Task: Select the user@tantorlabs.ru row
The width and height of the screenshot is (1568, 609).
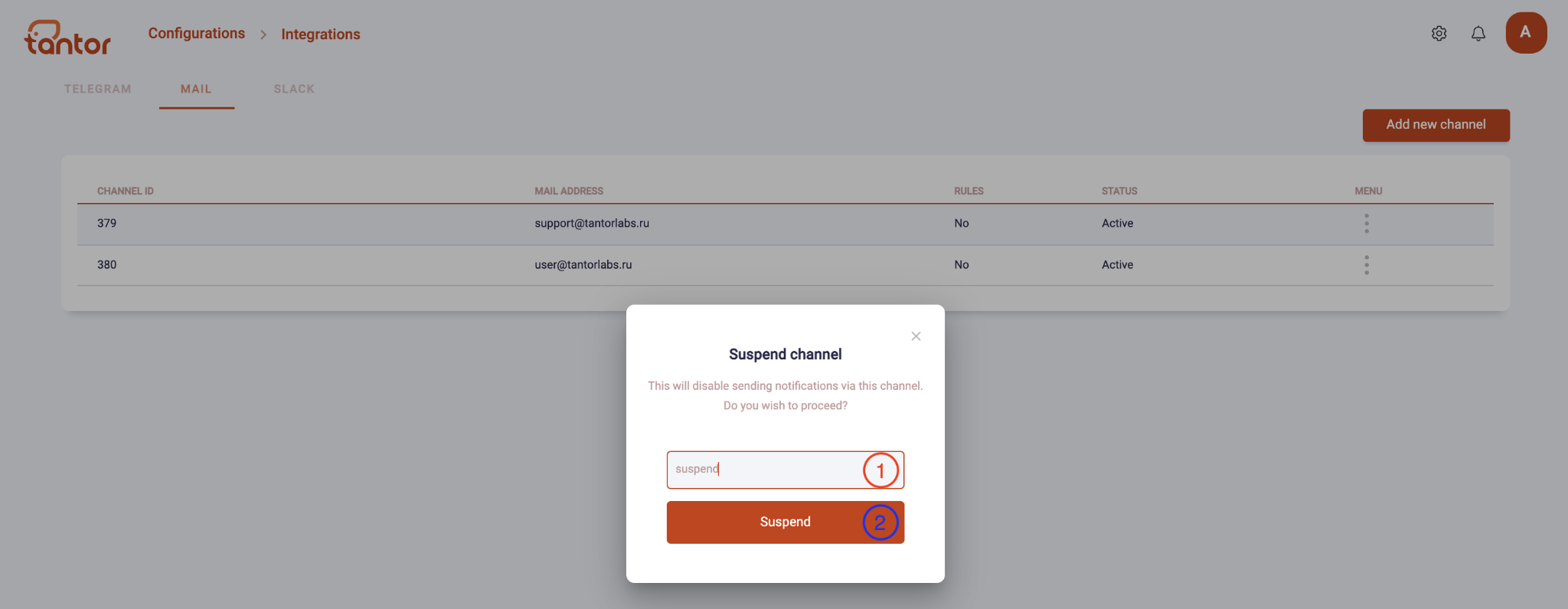Action: coord(786,266)
